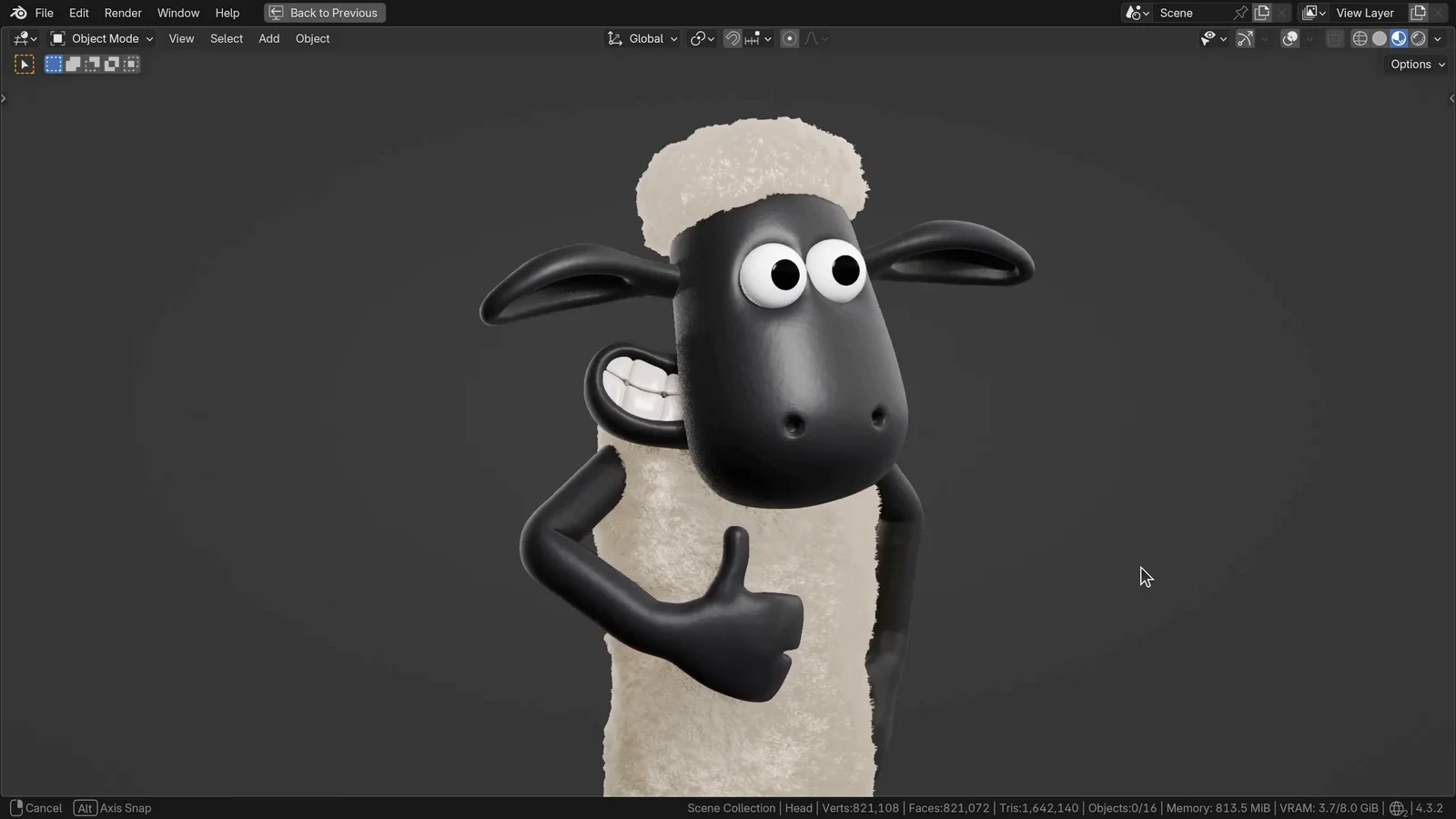The height and width of the screenshot is (819, 1456).
Task: Toggle Snapping with the magnet icon
Action: 732,38
